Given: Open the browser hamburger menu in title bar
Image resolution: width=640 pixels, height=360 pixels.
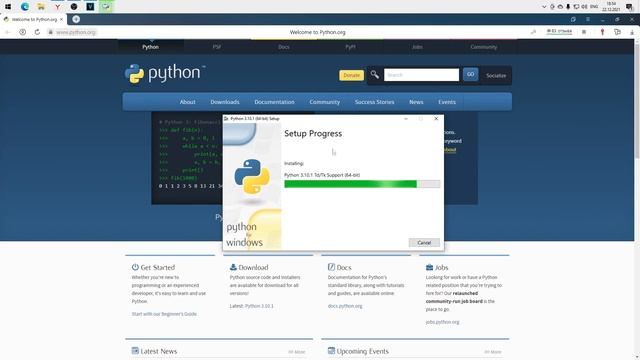Looking at the screenshot, I should pyautogui.click(x=588, y=19).
